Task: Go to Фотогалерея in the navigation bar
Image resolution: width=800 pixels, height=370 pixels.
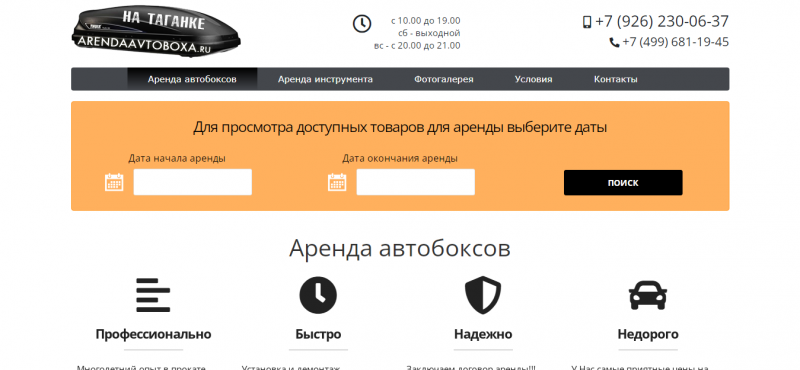Action: click(x=444, y=79)
